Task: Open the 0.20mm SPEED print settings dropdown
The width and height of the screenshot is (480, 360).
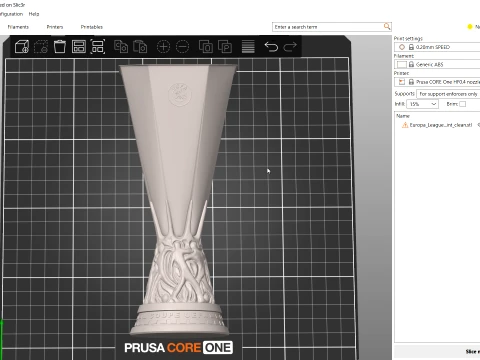Action: tap(437, 47)
